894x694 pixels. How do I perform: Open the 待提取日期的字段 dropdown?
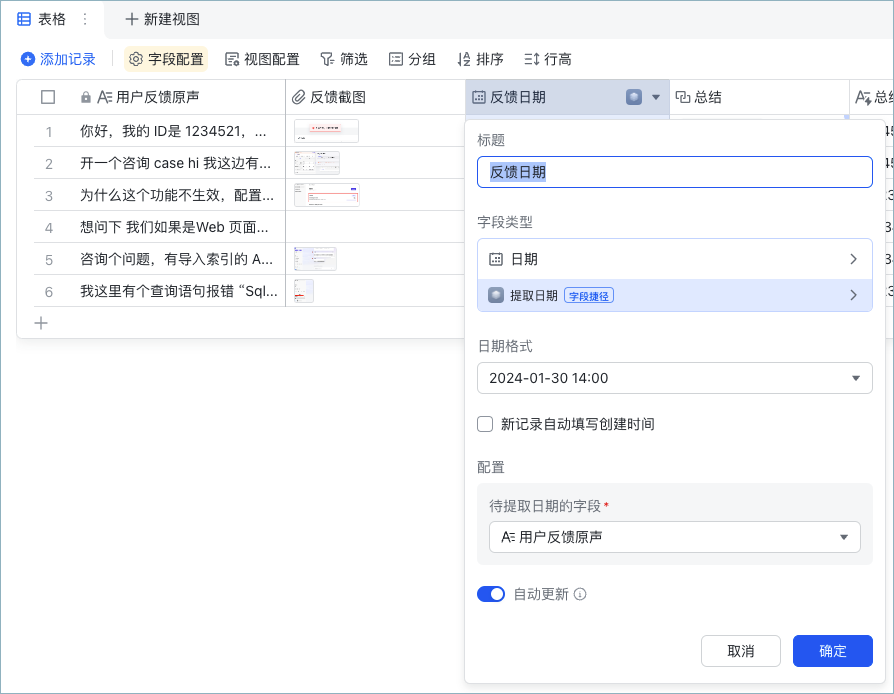coord(674,537)
